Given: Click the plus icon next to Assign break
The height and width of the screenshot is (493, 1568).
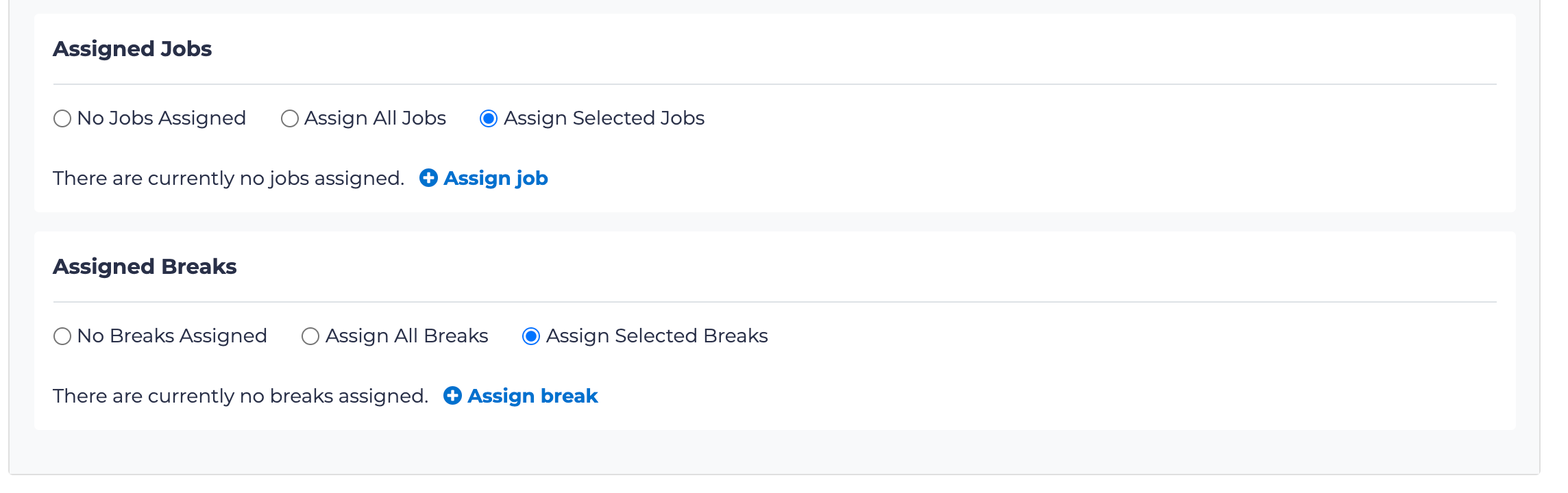Looking at the screenshot, I should coord(452,396).
